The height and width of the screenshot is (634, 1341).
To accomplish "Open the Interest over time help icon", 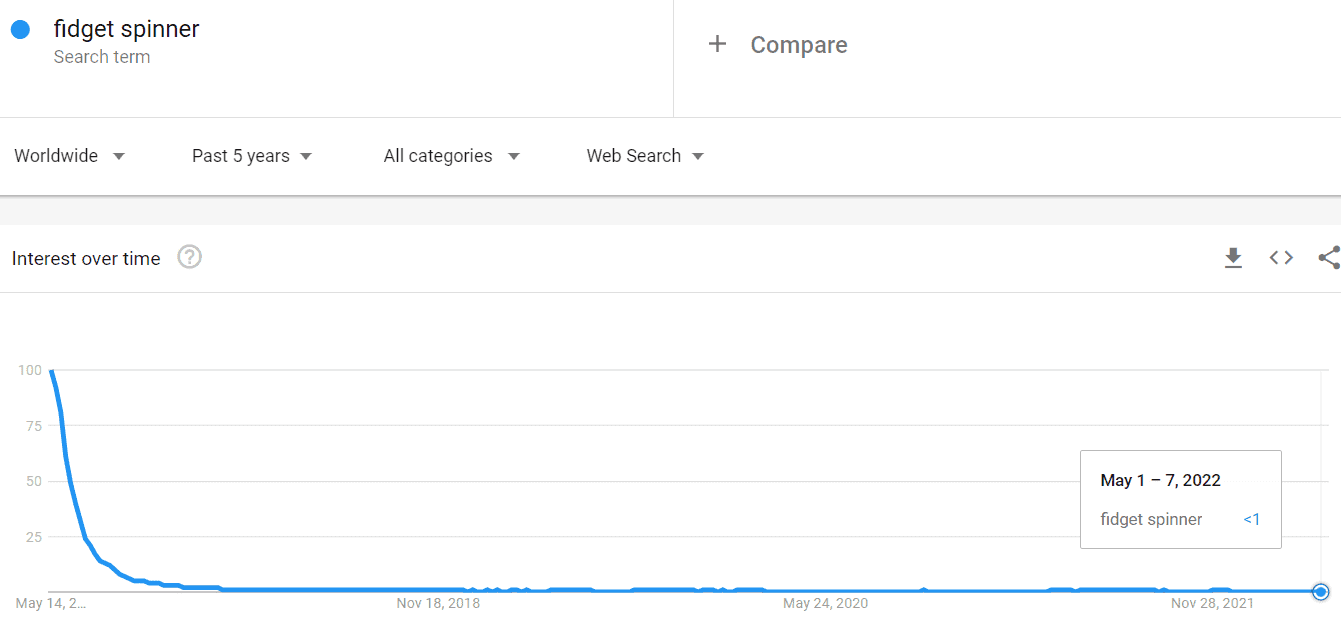I will (189, 257).
